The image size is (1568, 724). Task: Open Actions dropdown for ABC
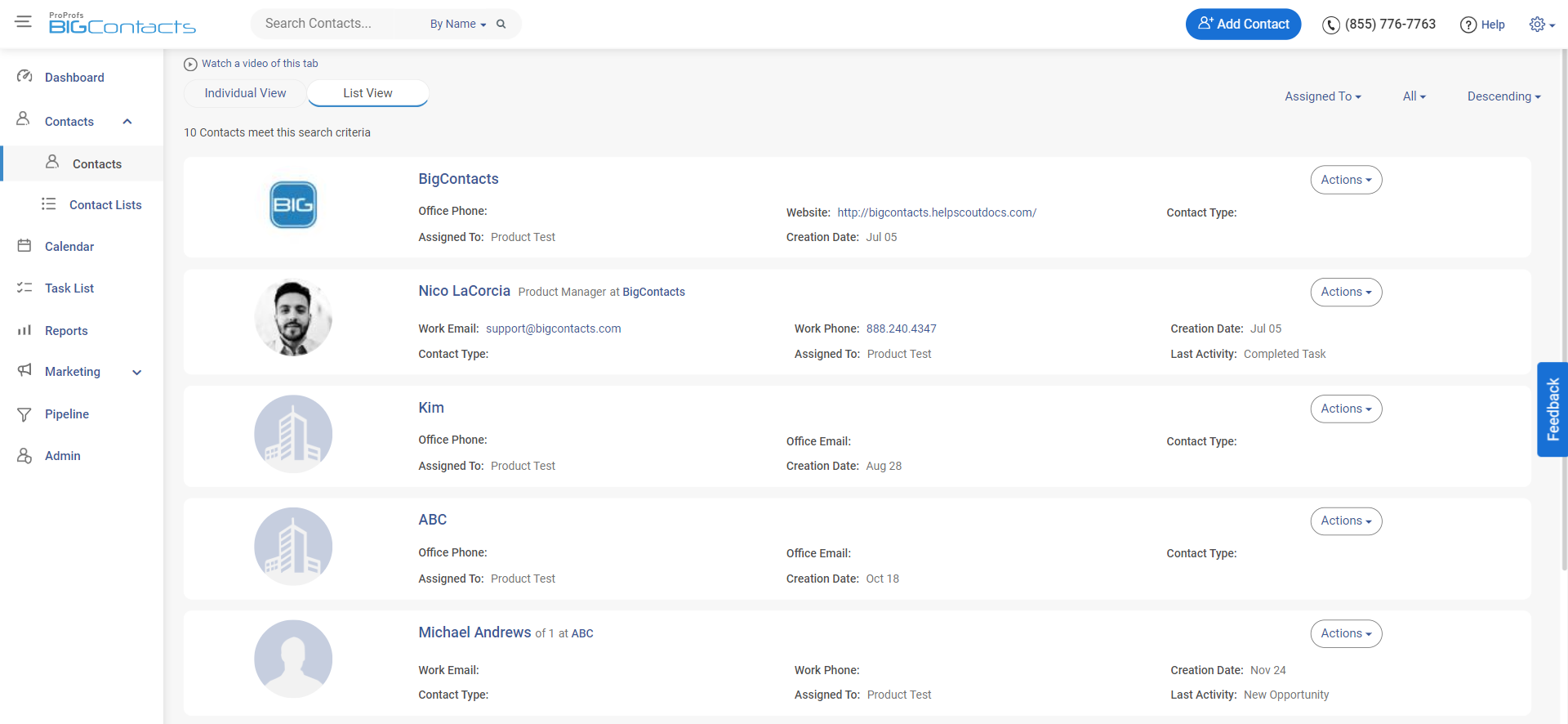pos(1346,521)
